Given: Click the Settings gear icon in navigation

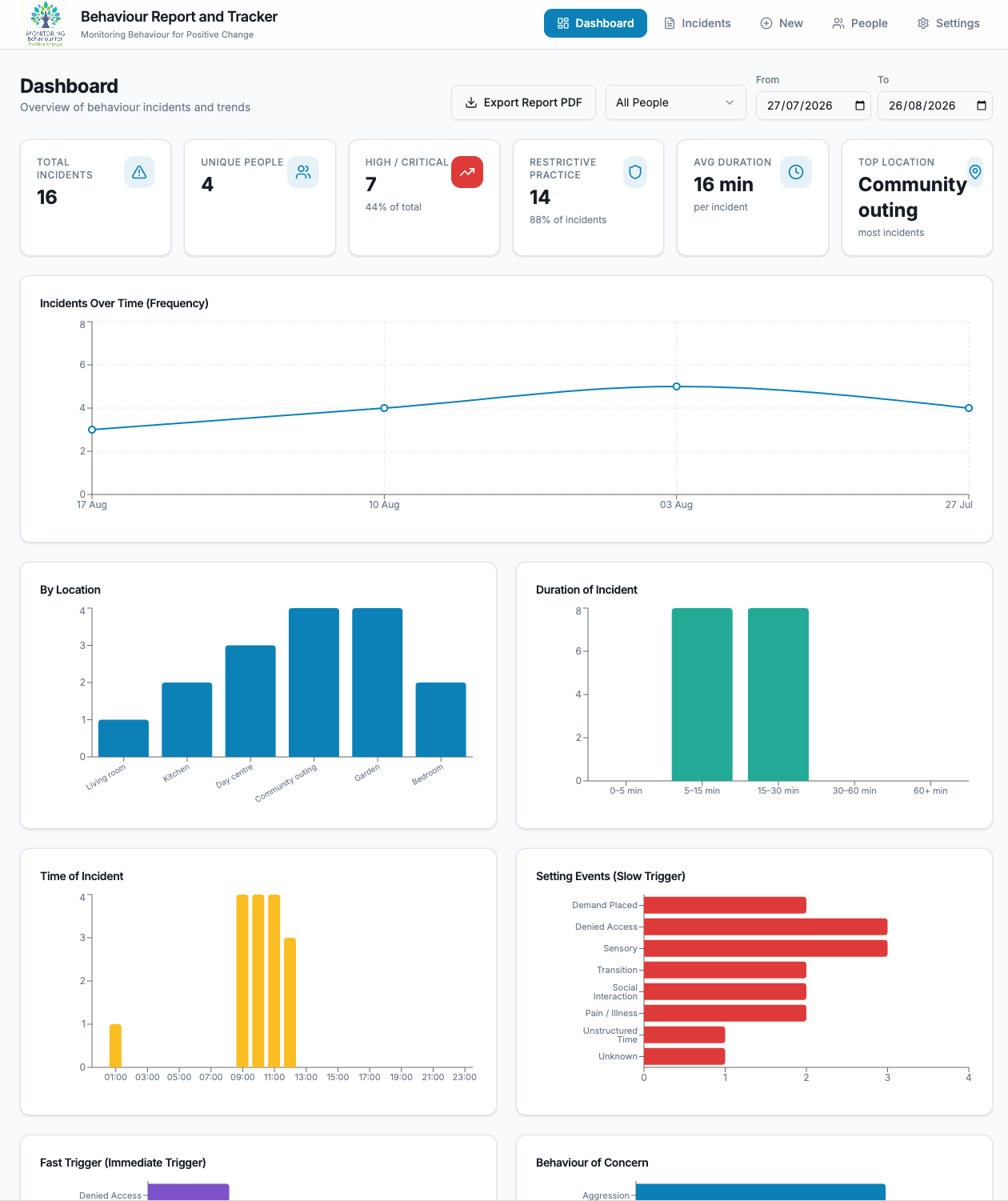Looking at the screenshot, I should pyautogui.click(x=923, y=23).
